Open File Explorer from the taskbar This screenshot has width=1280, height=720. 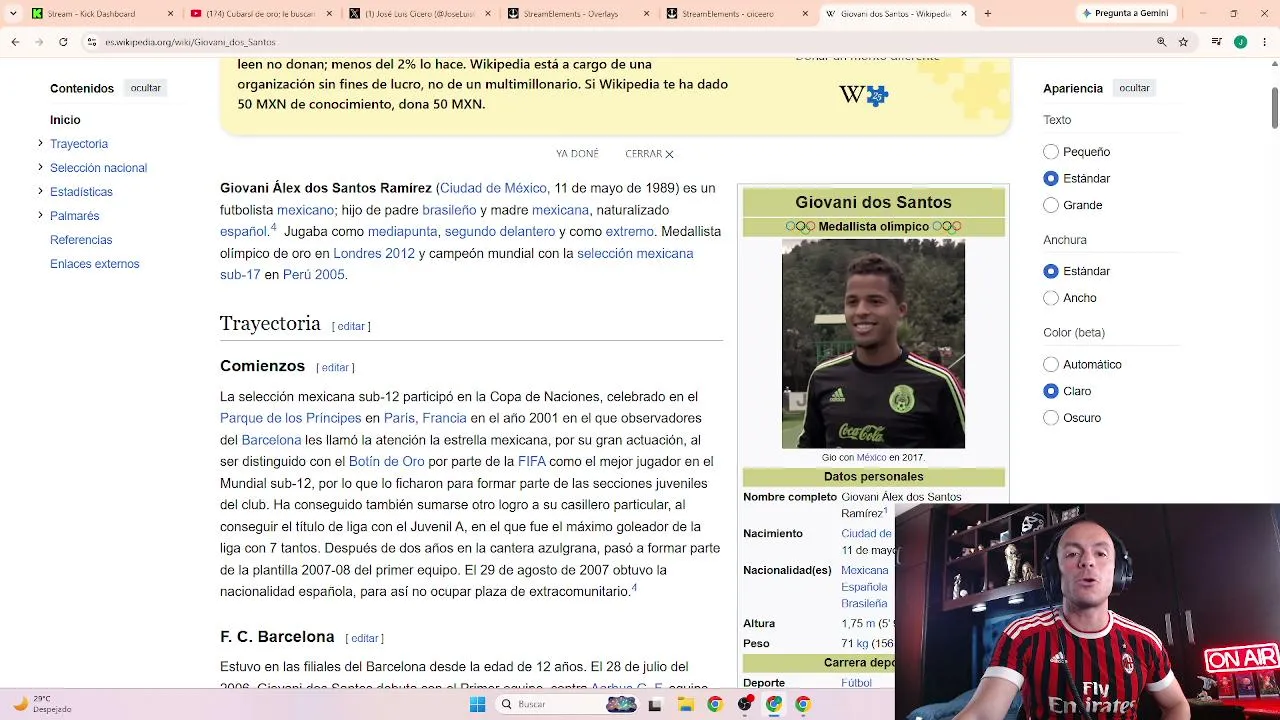685,704
